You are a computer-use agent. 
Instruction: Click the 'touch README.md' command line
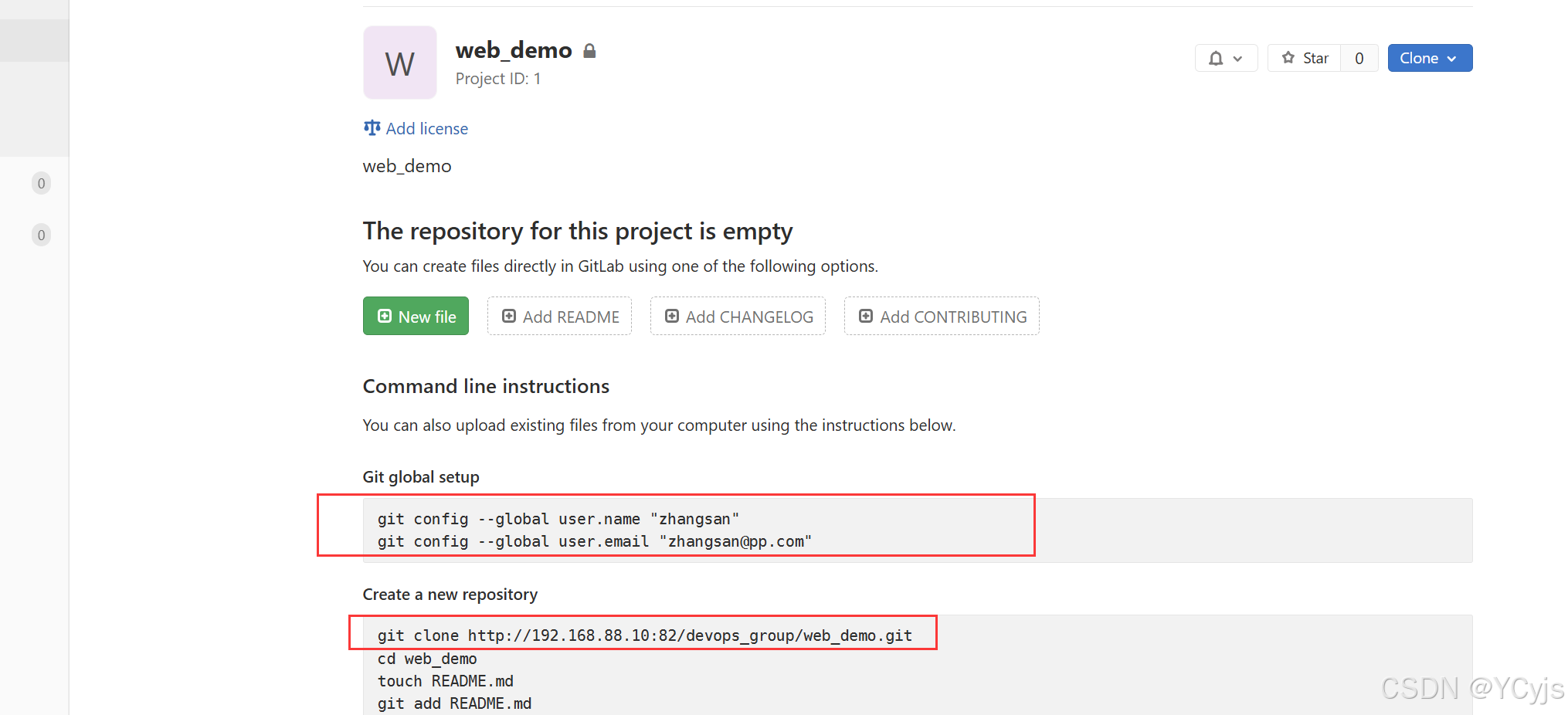point(446,681)
